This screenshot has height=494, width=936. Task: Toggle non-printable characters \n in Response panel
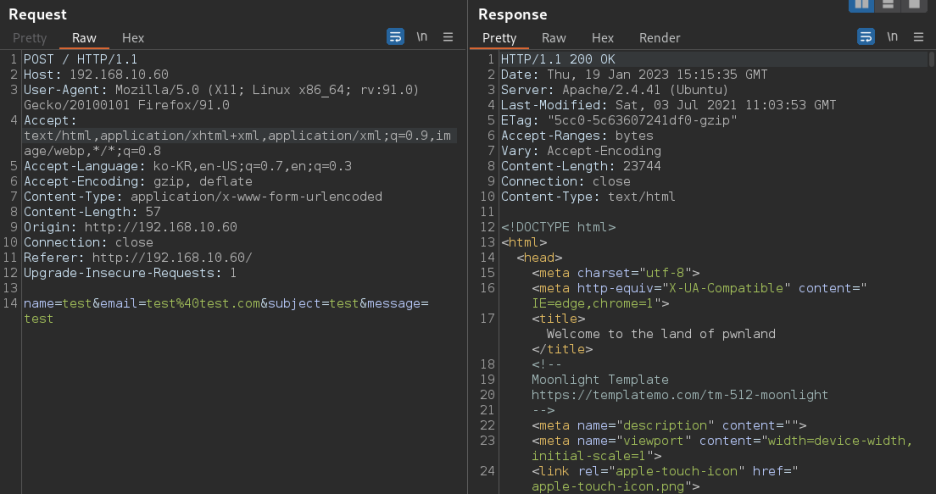pos(892,37)
